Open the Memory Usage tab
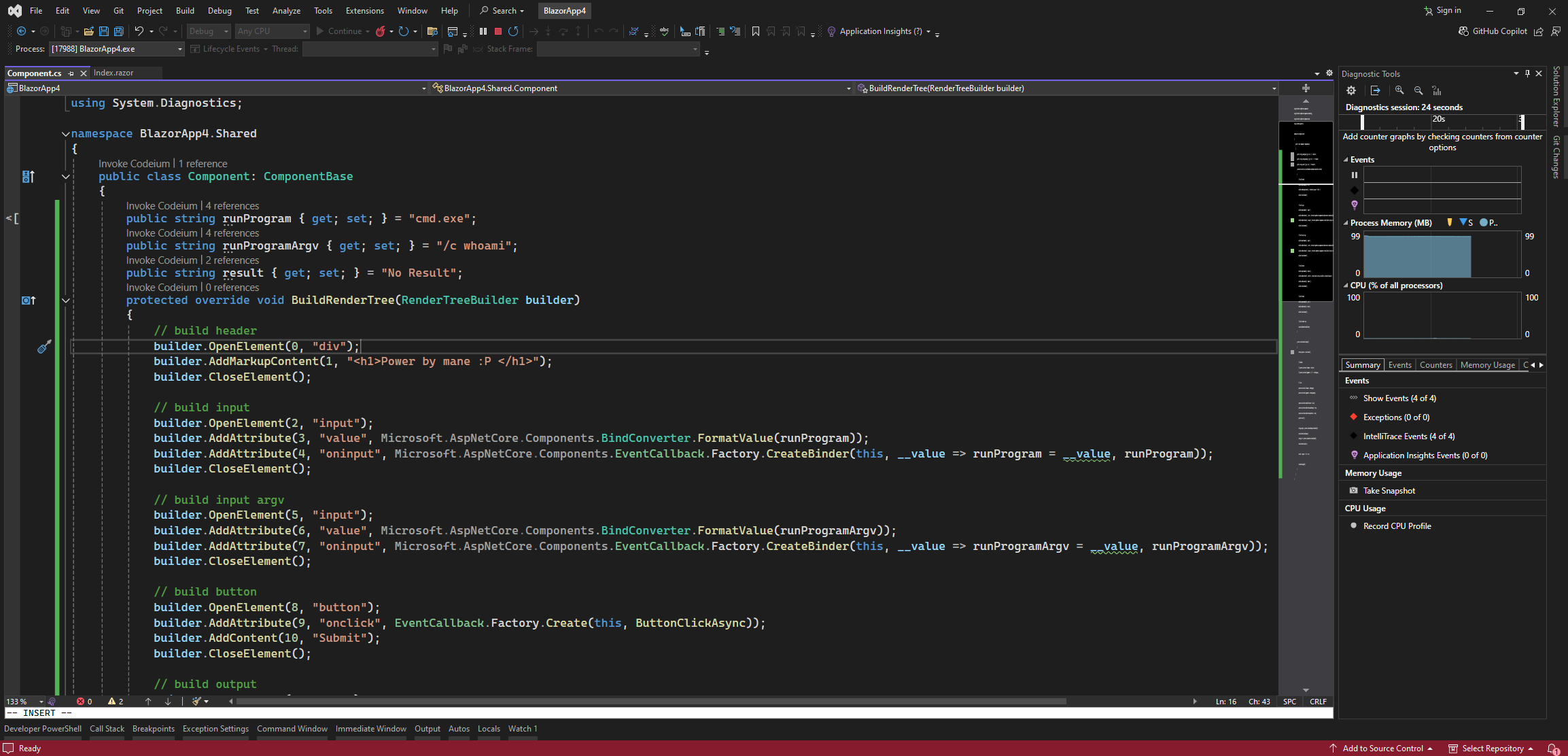 coord(1488,365)
